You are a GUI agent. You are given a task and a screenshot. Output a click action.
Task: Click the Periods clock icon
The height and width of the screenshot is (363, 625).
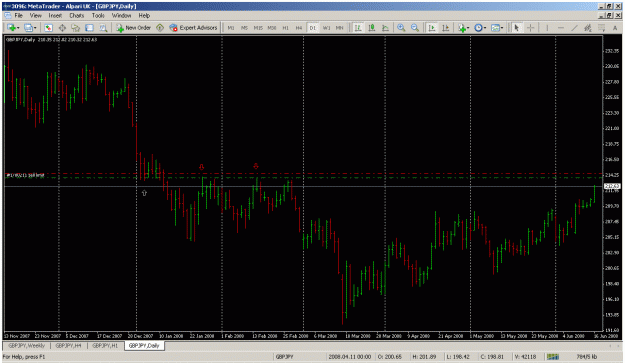coord(478,27)
